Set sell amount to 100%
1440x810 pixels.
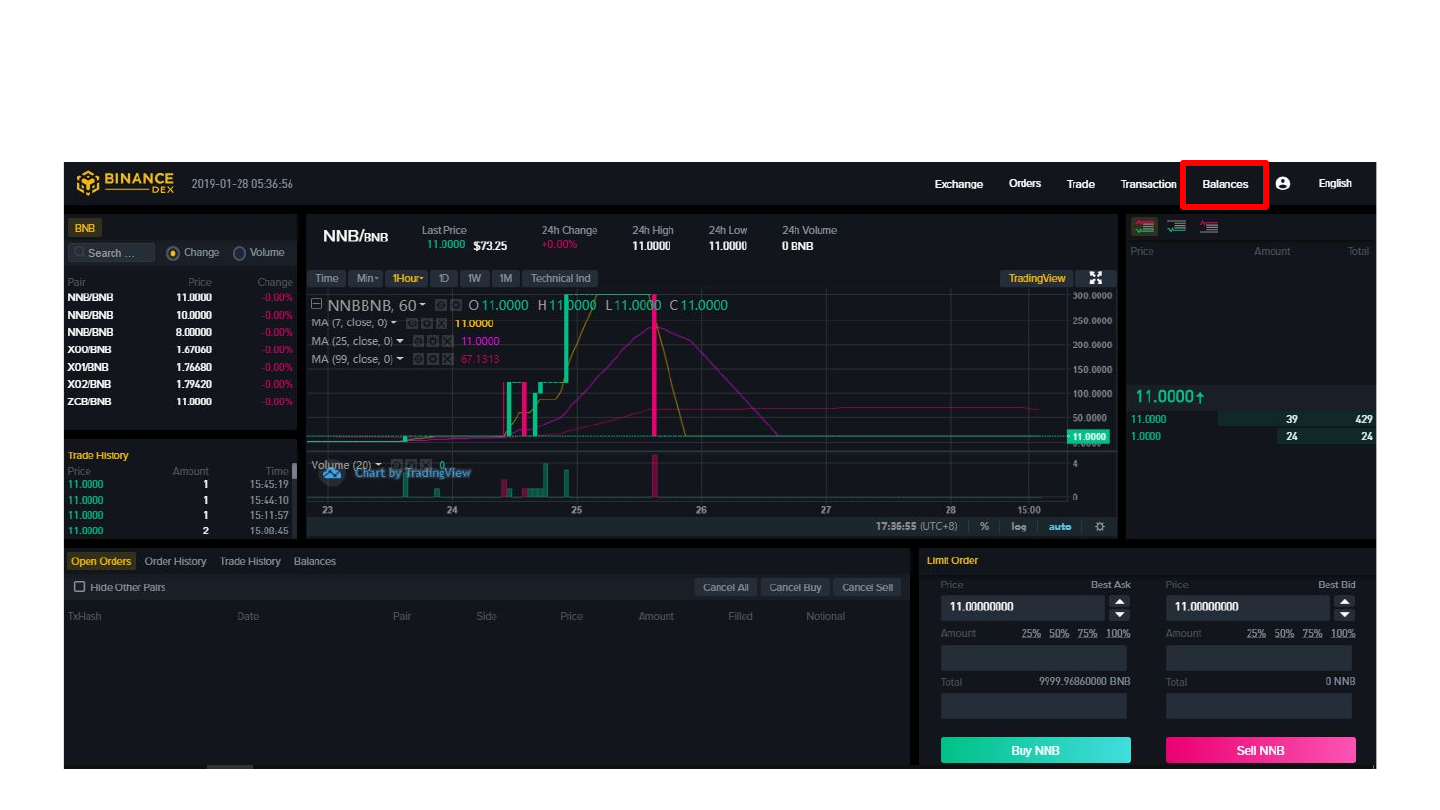[x=1343, y=633]
